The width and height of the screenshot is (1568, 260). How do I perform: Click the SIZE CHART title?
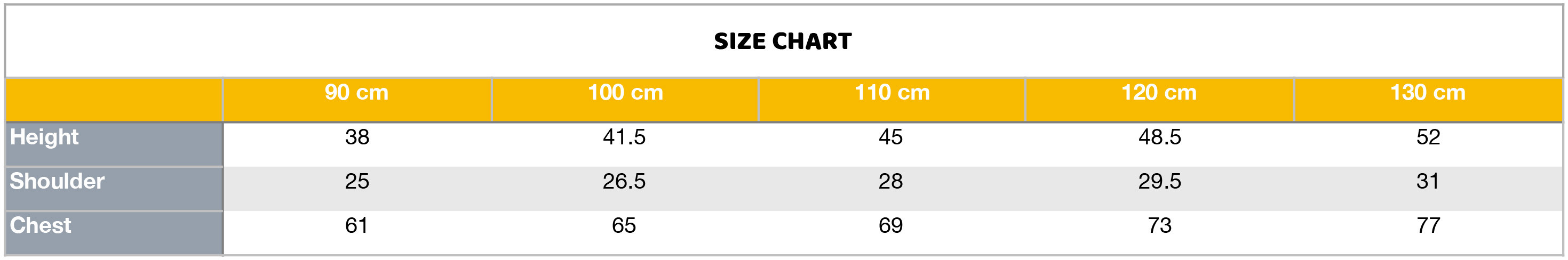coord(783,42)
